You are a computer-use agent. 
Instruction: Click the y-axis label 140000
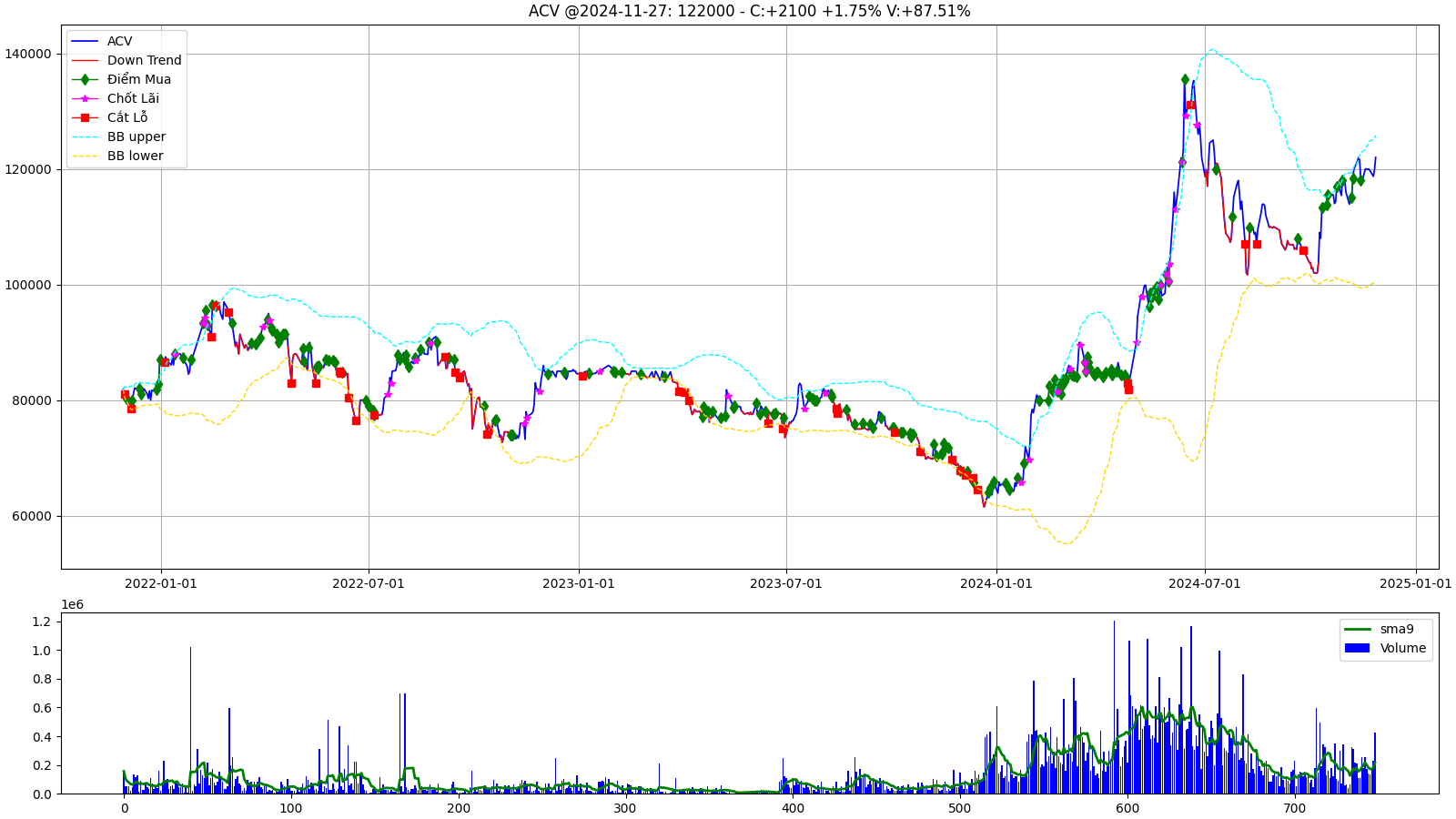(28, 54)
